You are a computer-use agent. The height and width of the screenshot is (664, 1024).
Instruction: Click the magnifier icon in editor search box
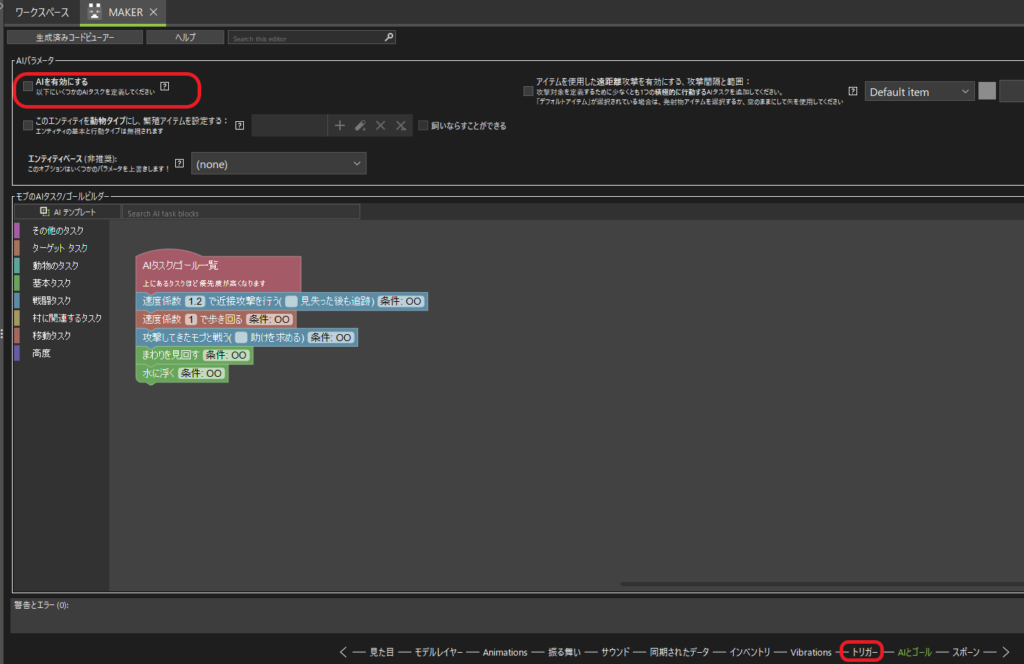pos(389,38)
